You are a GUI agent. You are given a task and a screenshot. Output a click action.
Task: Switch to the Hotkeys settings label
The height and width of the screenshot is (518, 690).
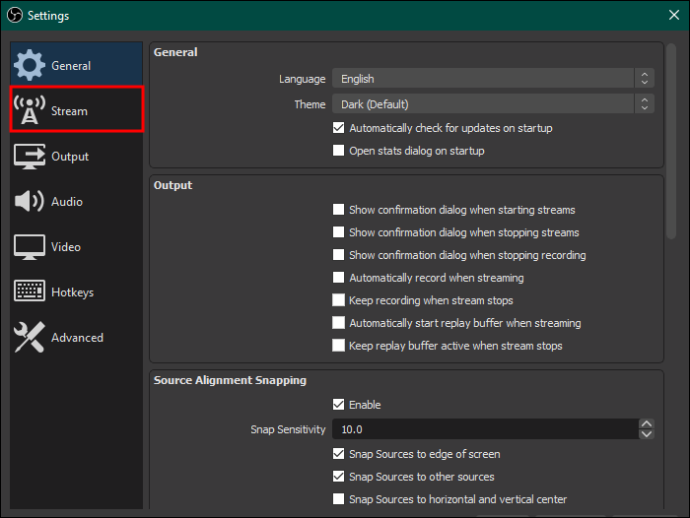click(x=72, y=292)
